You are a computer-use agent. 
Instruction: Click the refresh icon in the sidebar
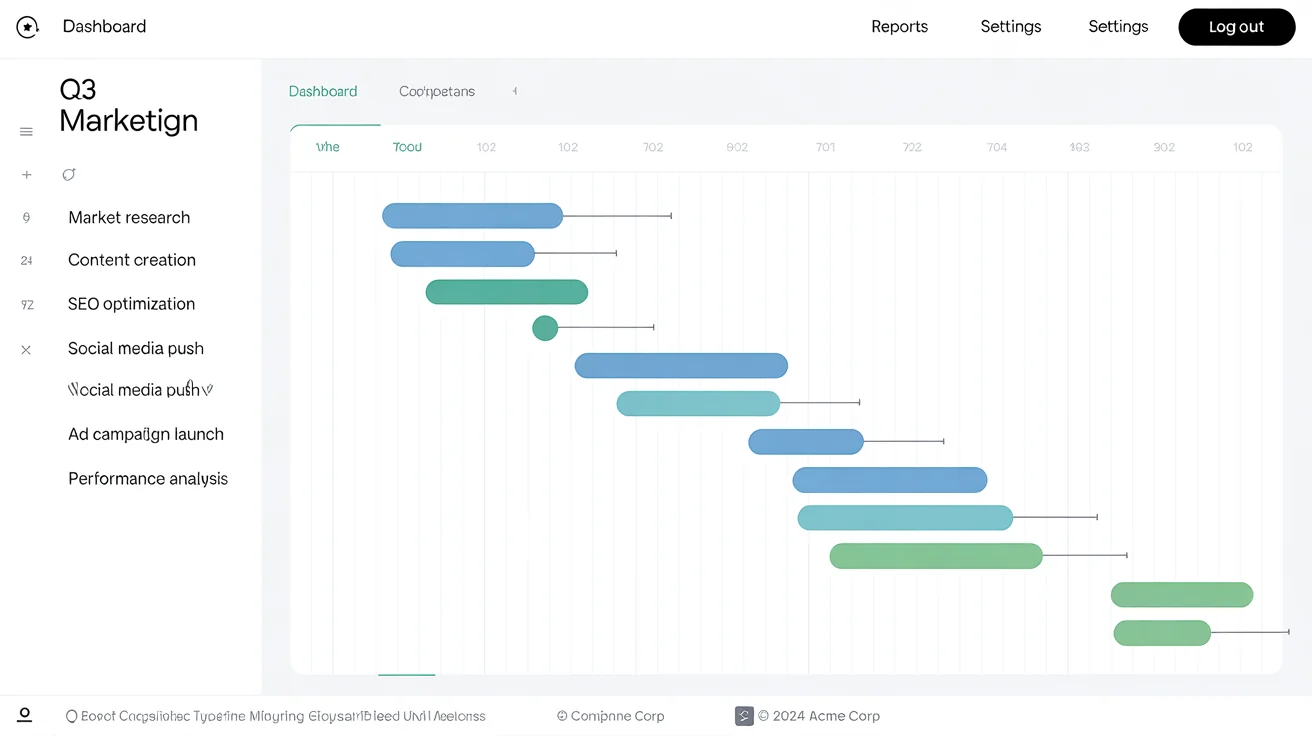(x=68, y=174)
